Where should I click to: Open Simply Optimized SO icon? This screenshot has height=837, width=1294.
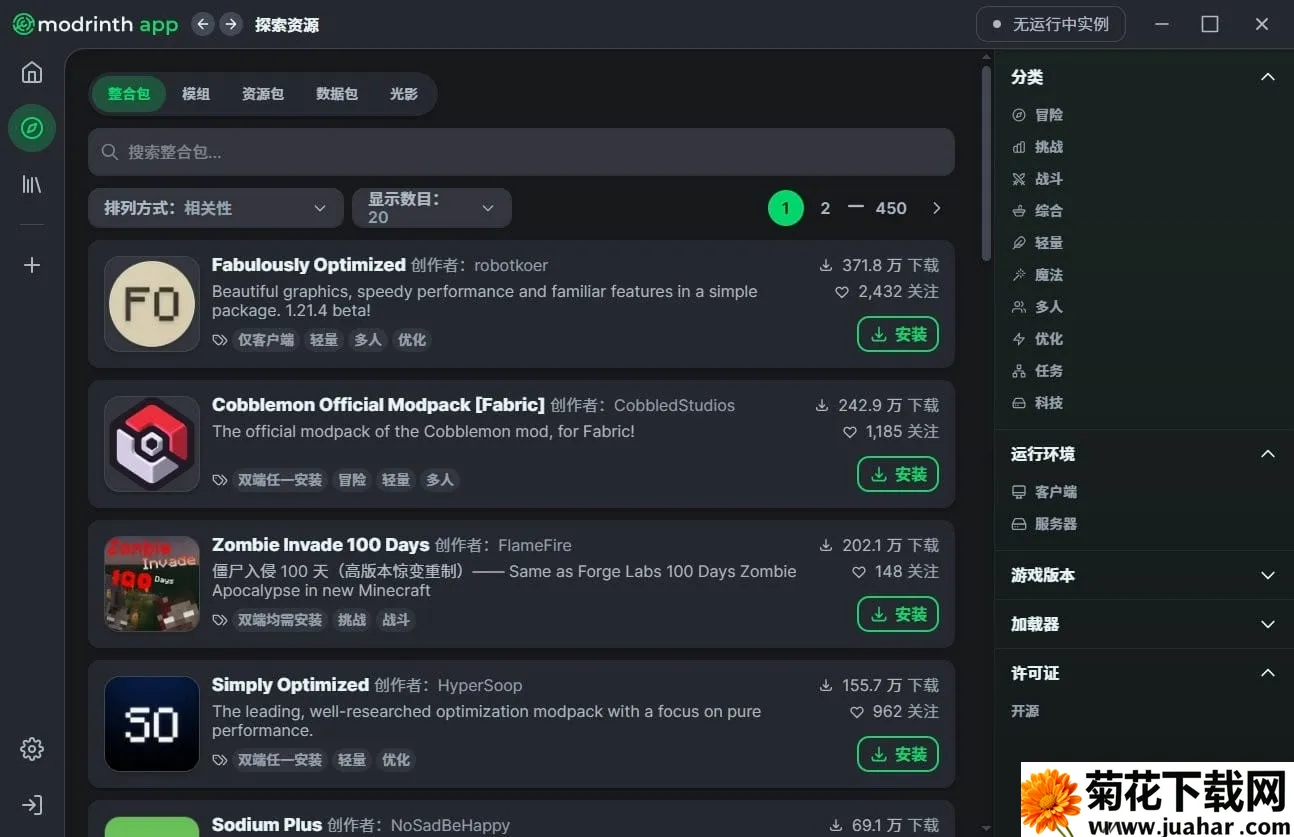click(152, 724)
